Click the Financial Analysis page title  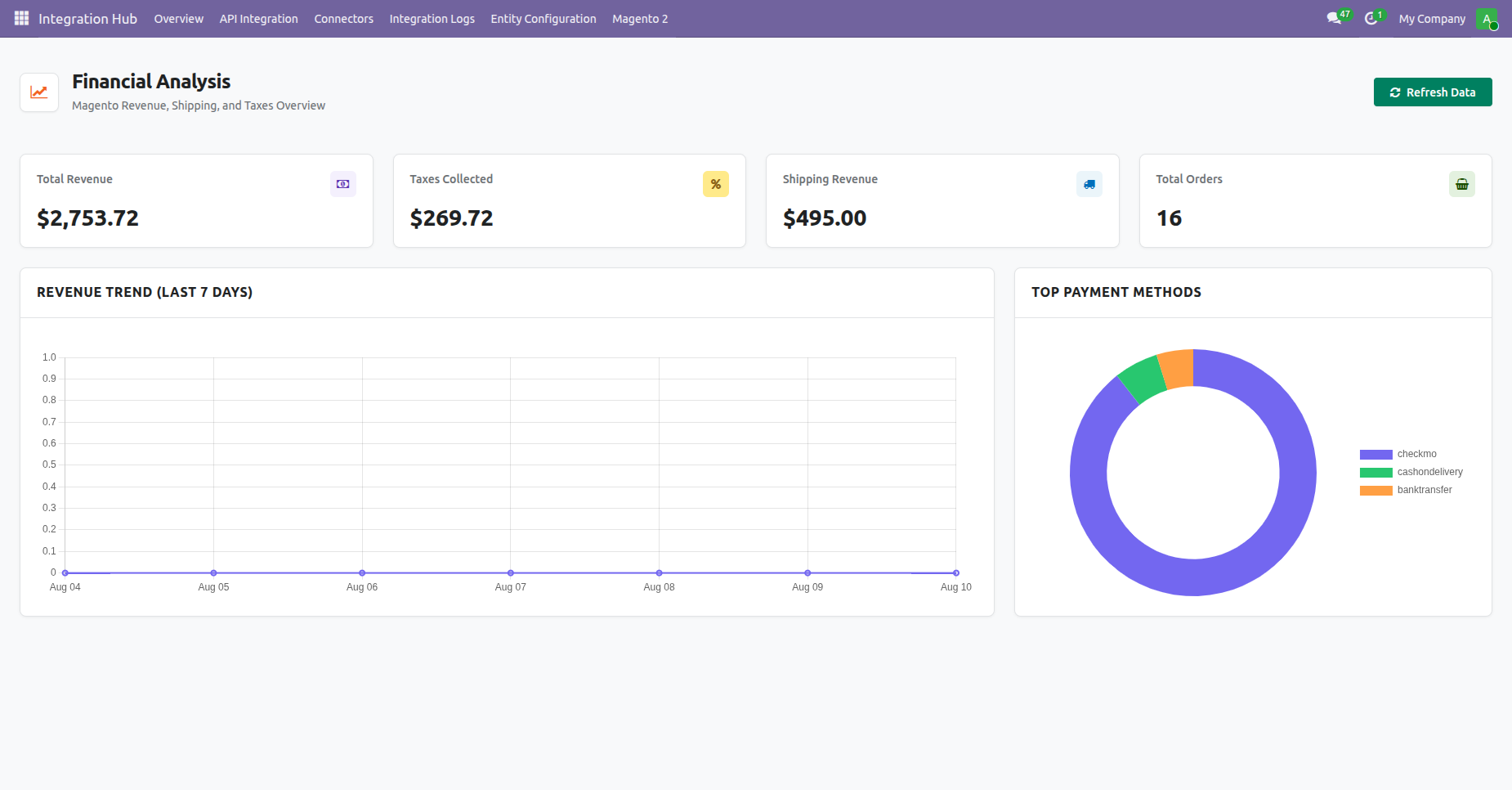click(x=151, y=82)
